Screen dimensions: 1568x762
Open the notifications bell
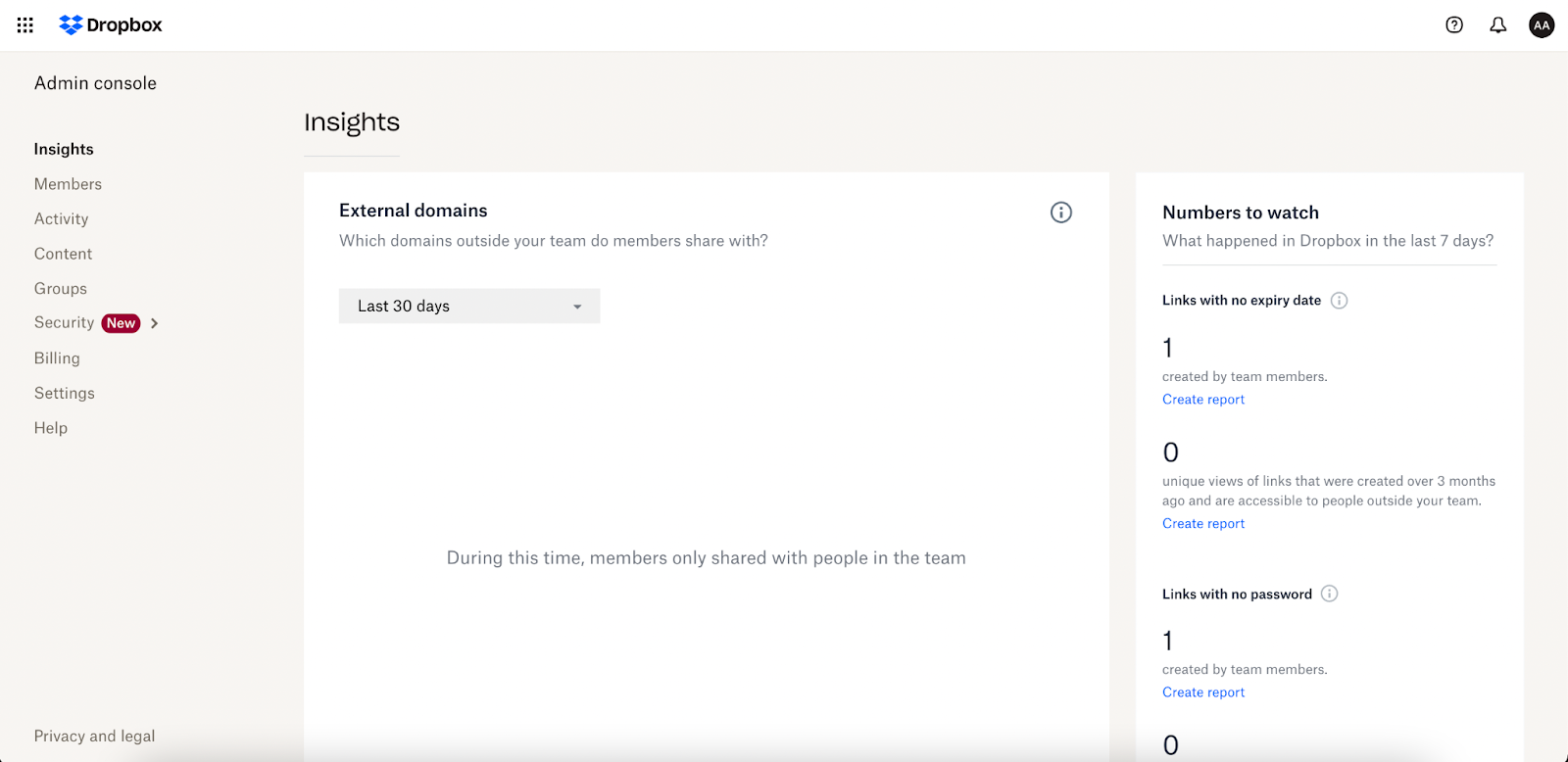(1498, 25)
